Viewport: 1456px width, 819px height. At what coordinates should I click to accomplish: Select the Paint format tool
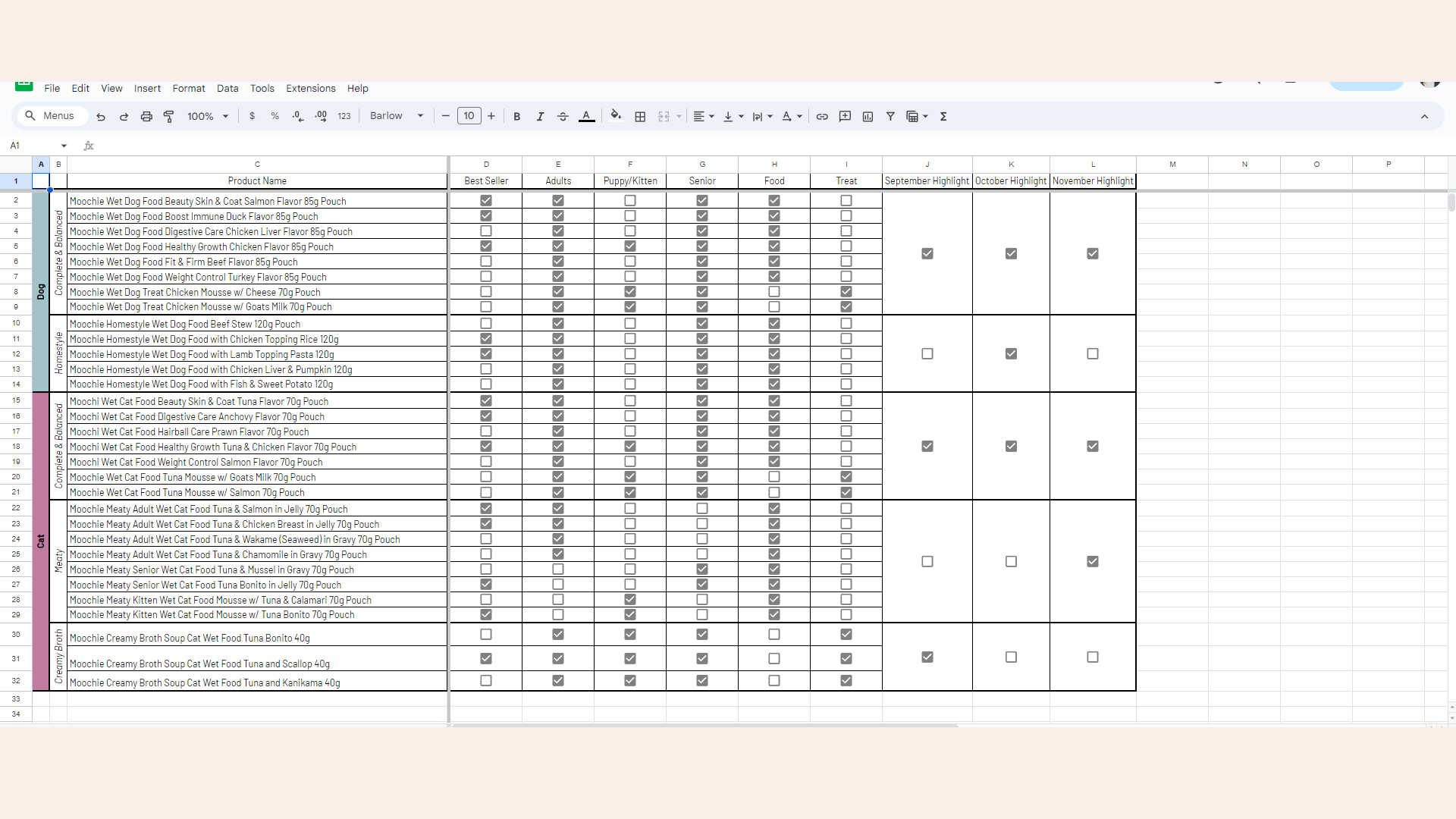(x=169, y=117)
